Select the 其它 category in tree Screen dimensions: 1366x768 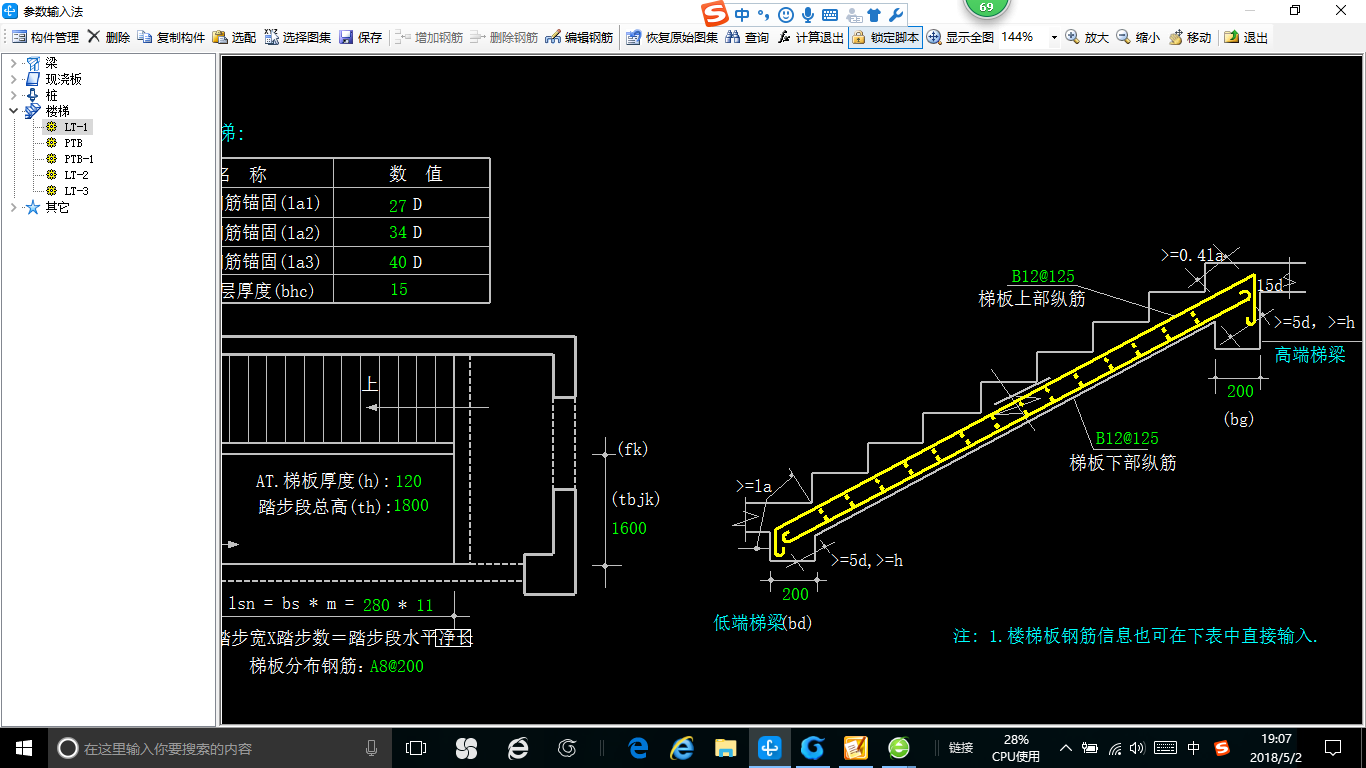57,207
